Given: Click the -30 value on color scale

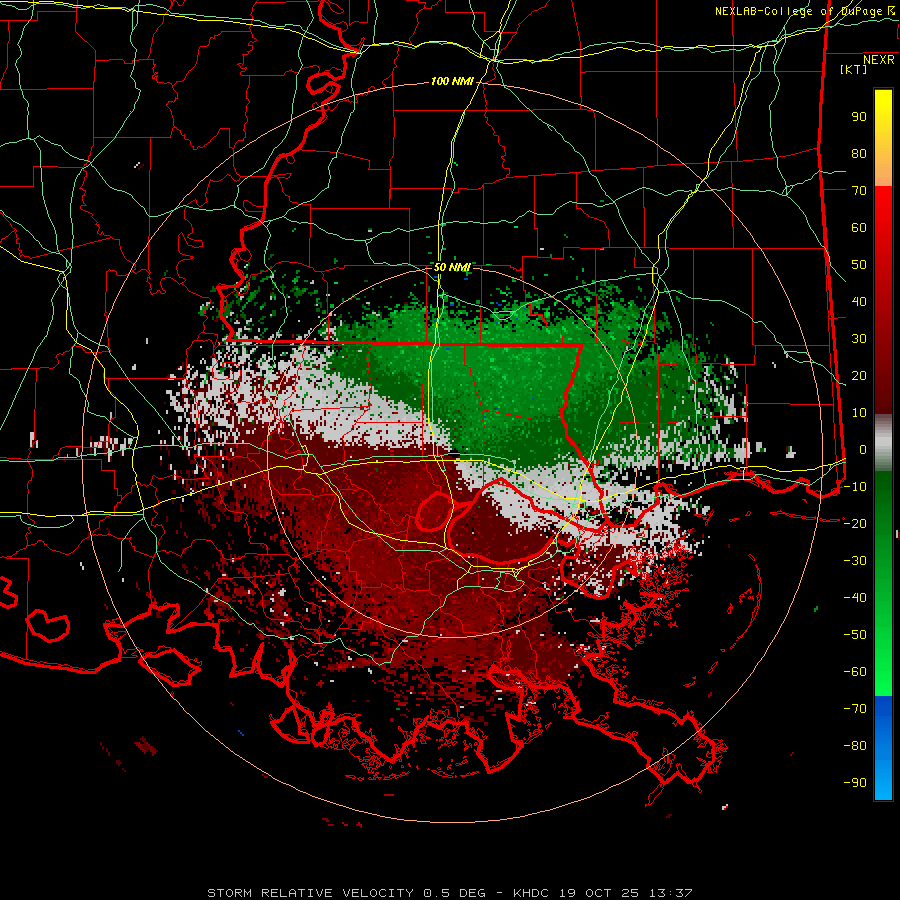Looking at the screenshot, I should 855,561.
